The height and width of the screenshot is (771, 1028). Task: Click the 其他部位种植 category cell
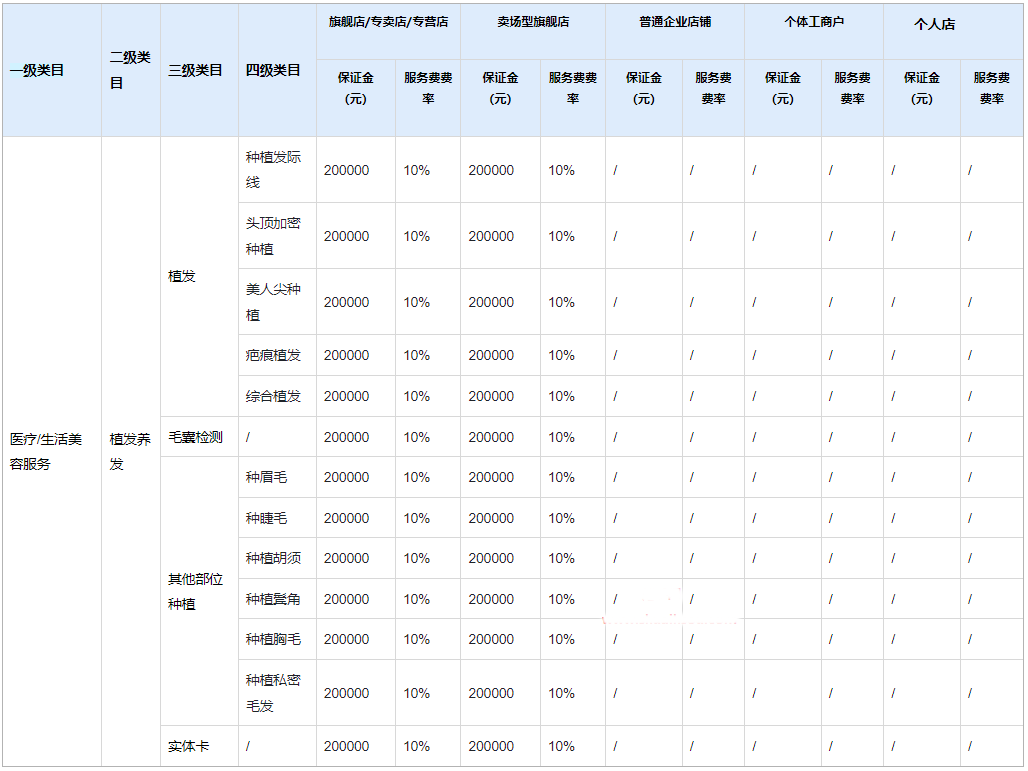[196, 592]
